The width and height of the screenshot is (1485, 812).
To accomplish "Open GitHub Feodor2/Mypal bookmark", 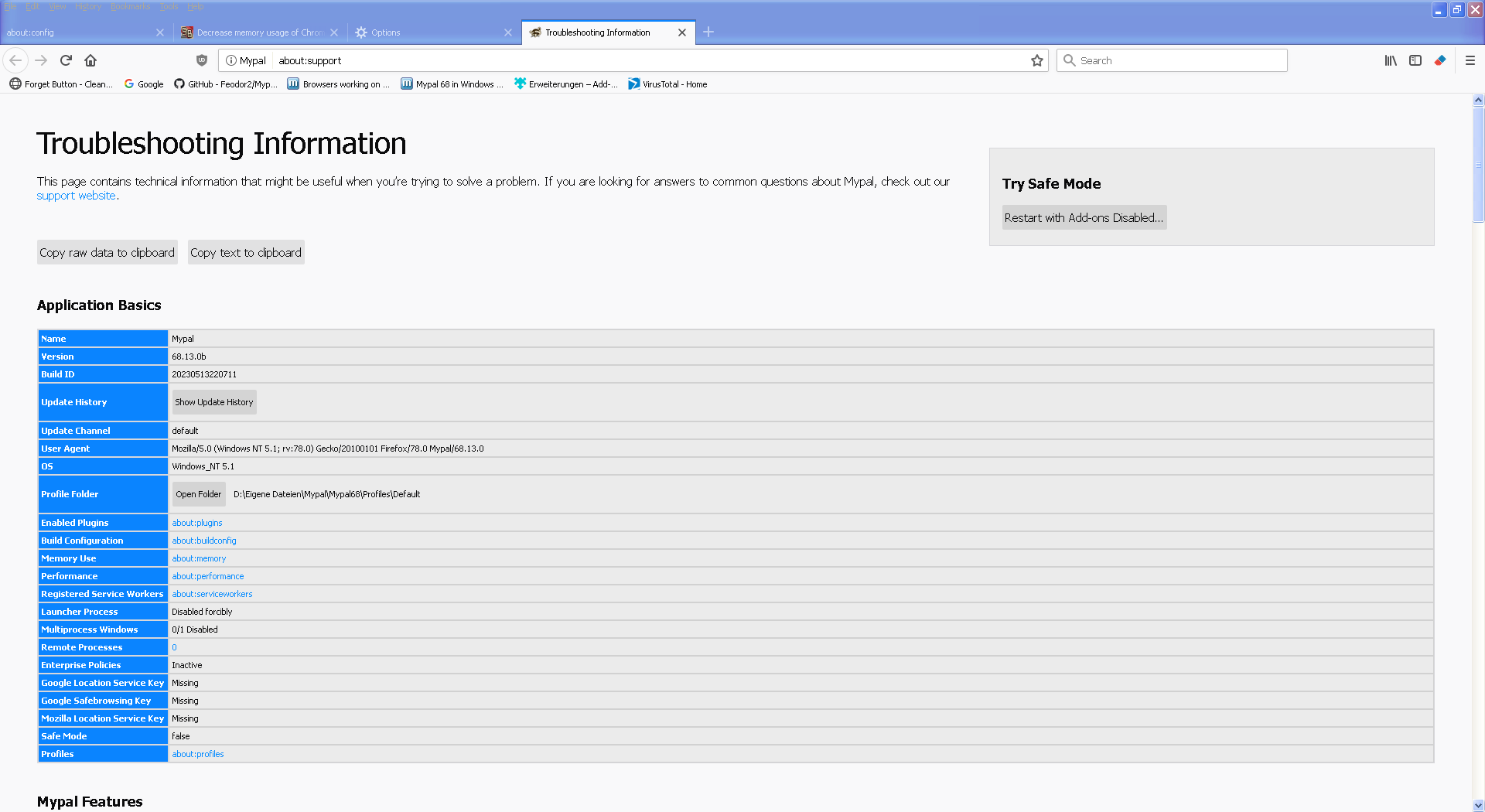I will click(x=225, y=84).
